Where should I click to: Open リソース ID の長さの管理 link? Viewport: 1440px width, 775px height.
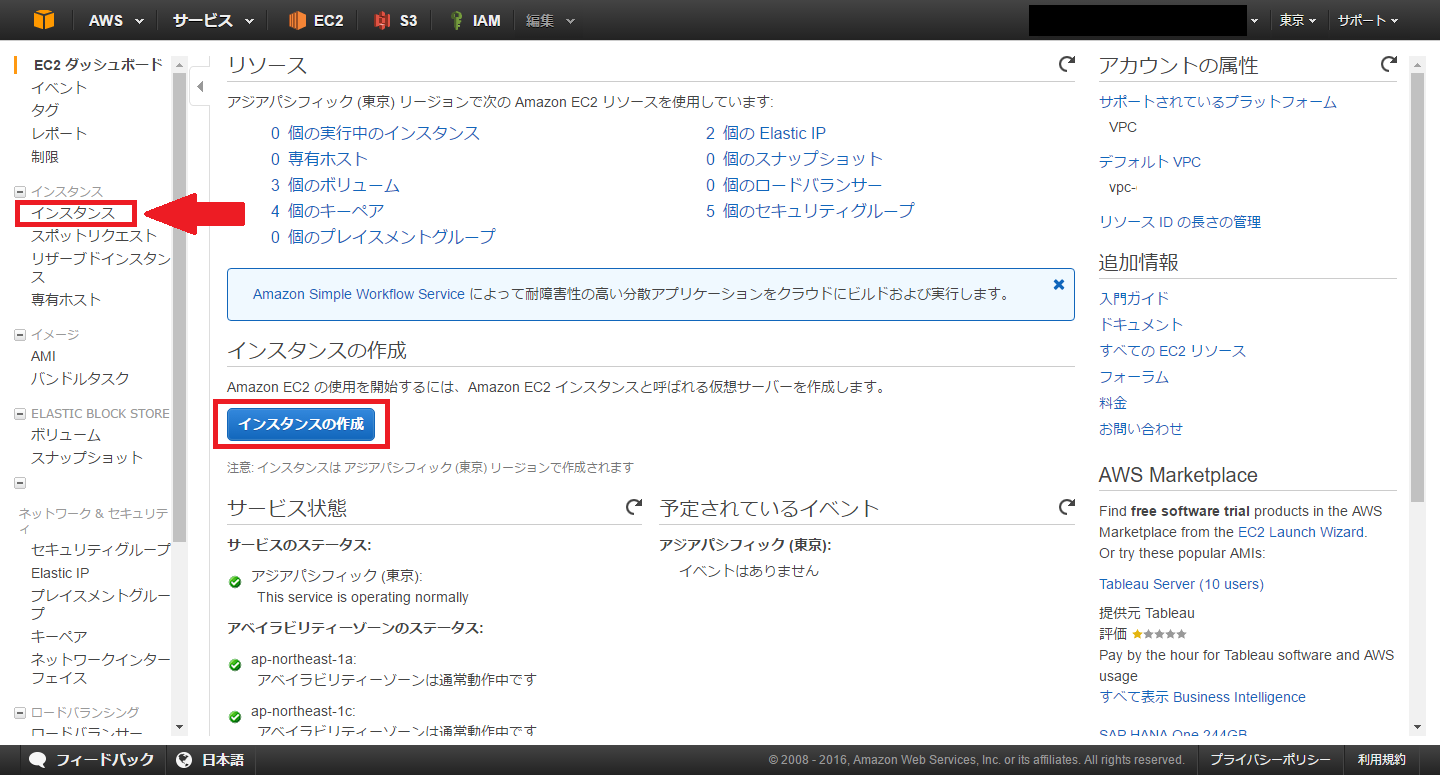(1180, 222)
